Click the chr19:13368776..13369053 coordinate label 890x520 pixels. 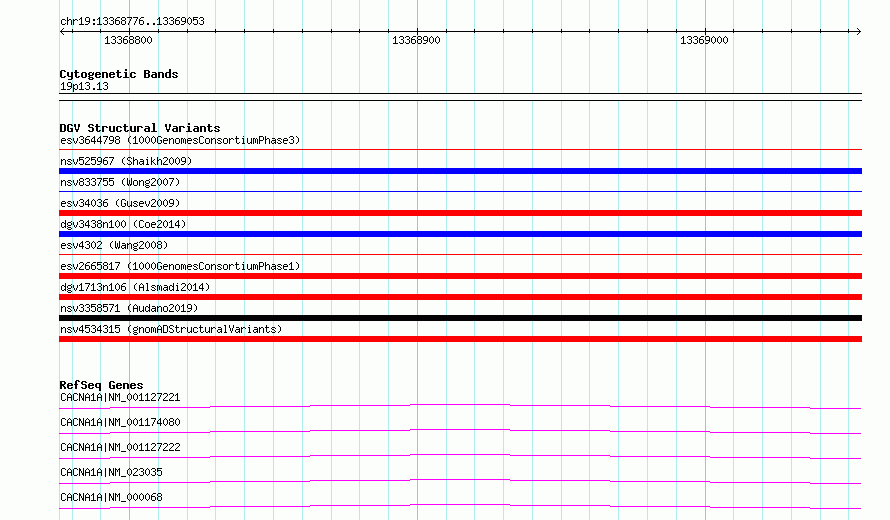tap(132, 22)
